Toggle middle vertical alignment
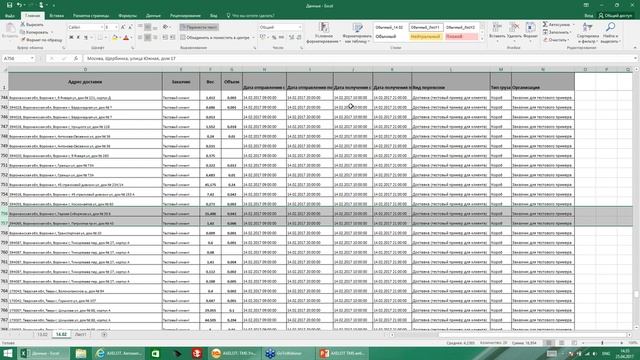The height and width of the screenshot is (360, 640). [x=147, y=27]
